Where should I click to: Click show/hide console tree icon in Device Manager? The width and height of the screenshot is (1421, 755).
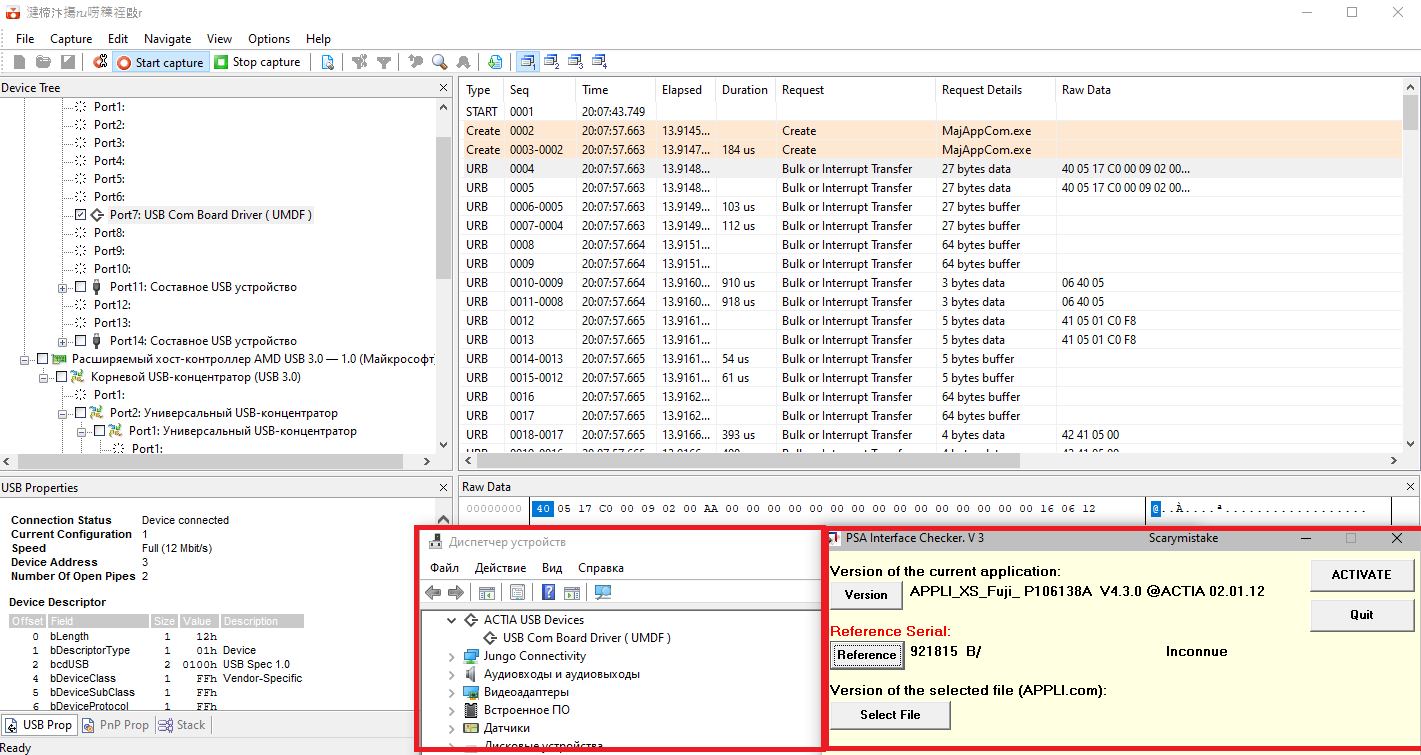(486, 593)
